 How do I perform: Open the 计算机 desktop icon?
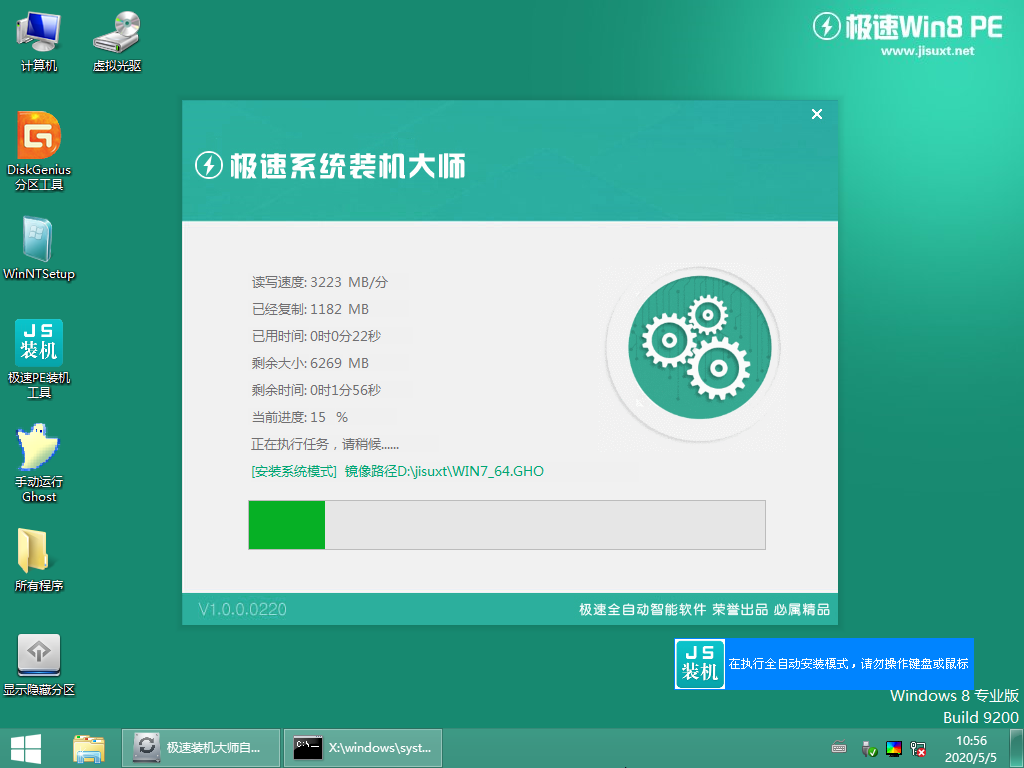39,41
